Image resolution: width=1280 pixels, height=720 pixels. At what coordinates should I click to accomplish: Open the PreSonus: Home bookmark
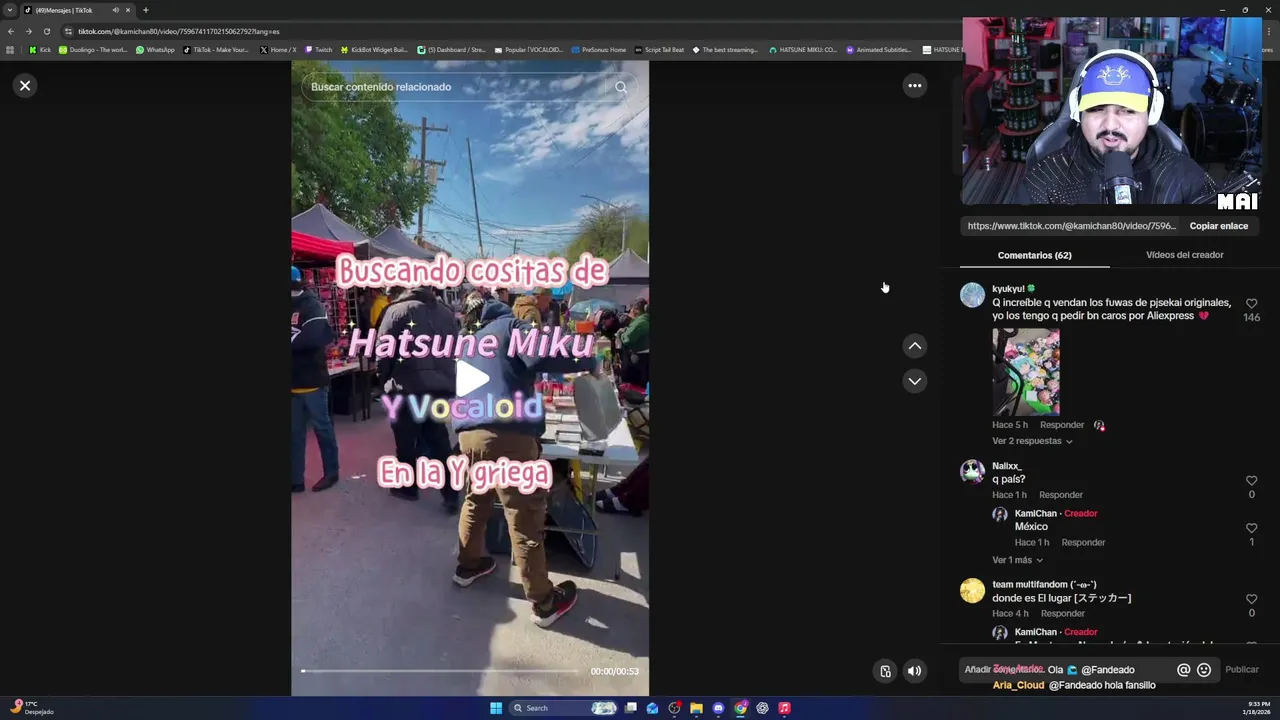click(x=599, y=49)
